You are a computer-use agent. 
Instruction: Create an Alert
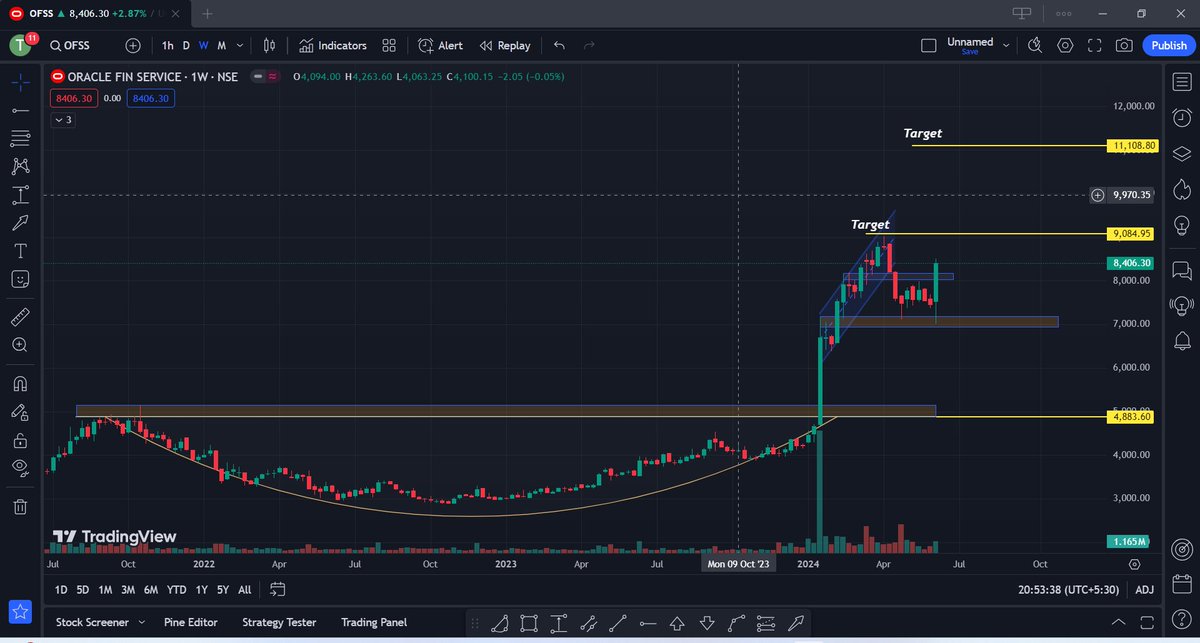tap(440, 45)
